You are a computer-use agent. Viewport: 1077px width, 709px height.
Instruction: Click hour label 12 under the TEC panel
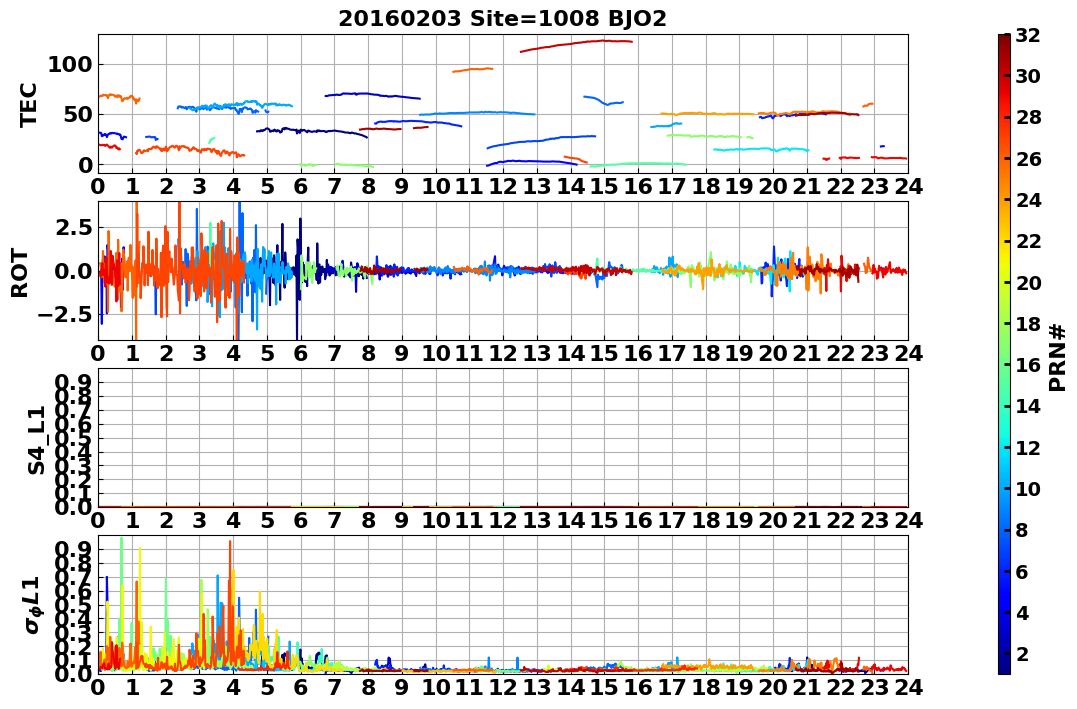(503, 185)
